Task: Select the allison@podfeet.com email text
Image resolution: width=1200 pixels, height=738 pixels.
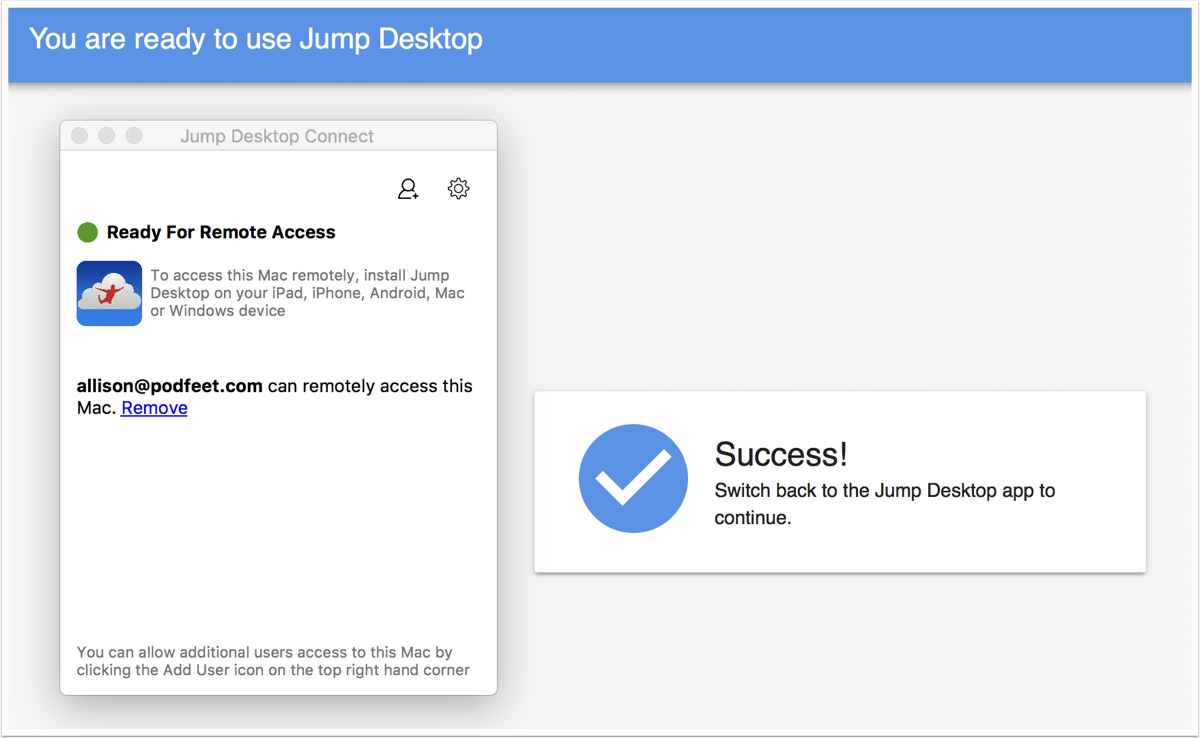Action: point(169,386)
